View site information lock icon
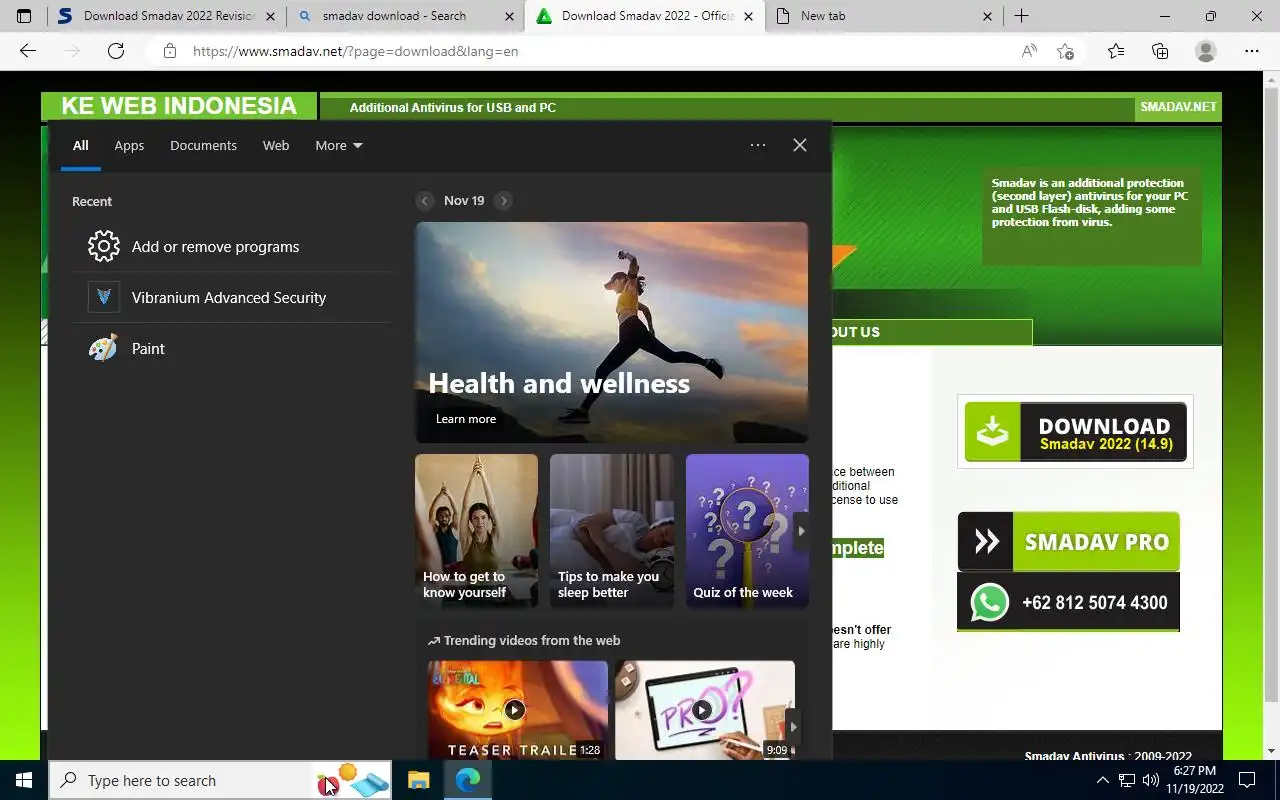This screenshot has height=800, width=1280. pos(169,51)
